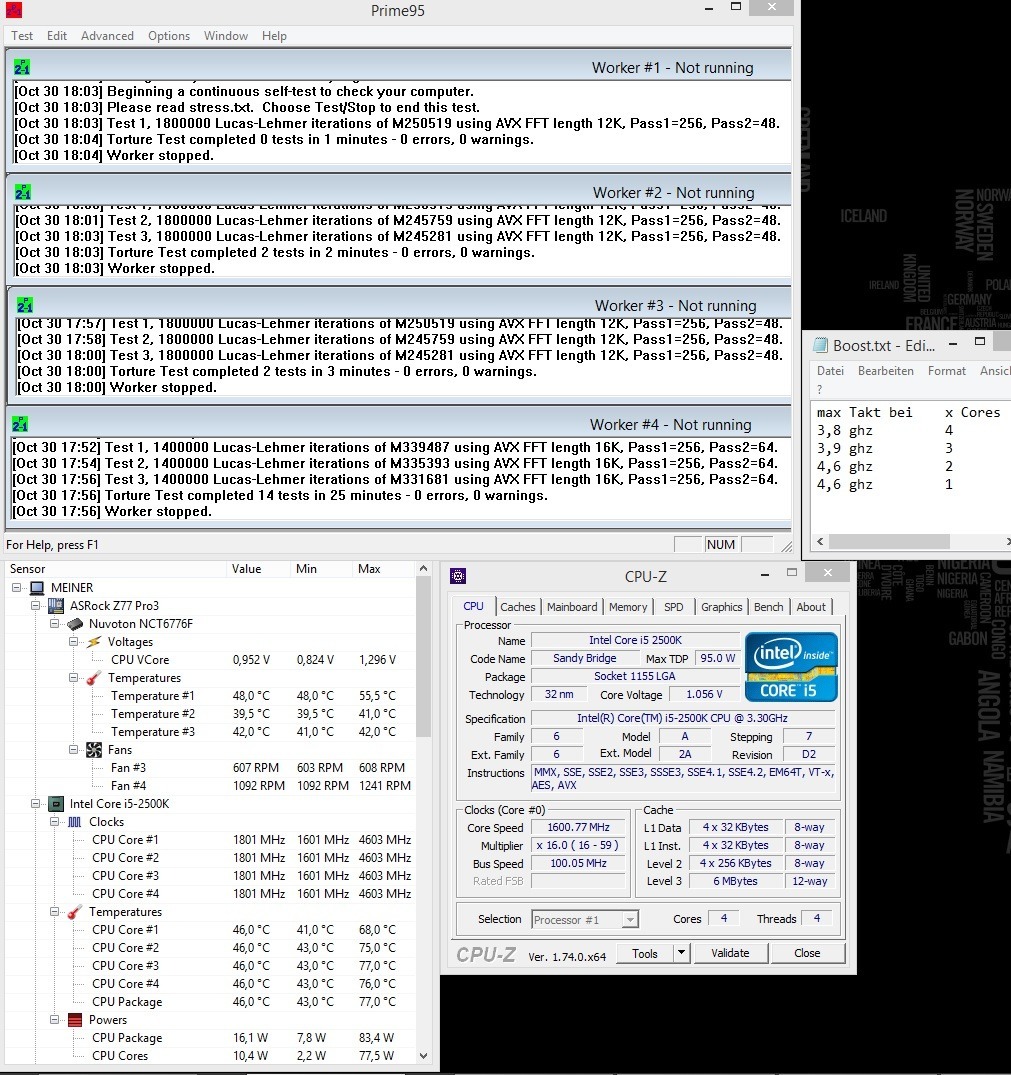Click the Close button in CPU-Z

tap(807, 953)
